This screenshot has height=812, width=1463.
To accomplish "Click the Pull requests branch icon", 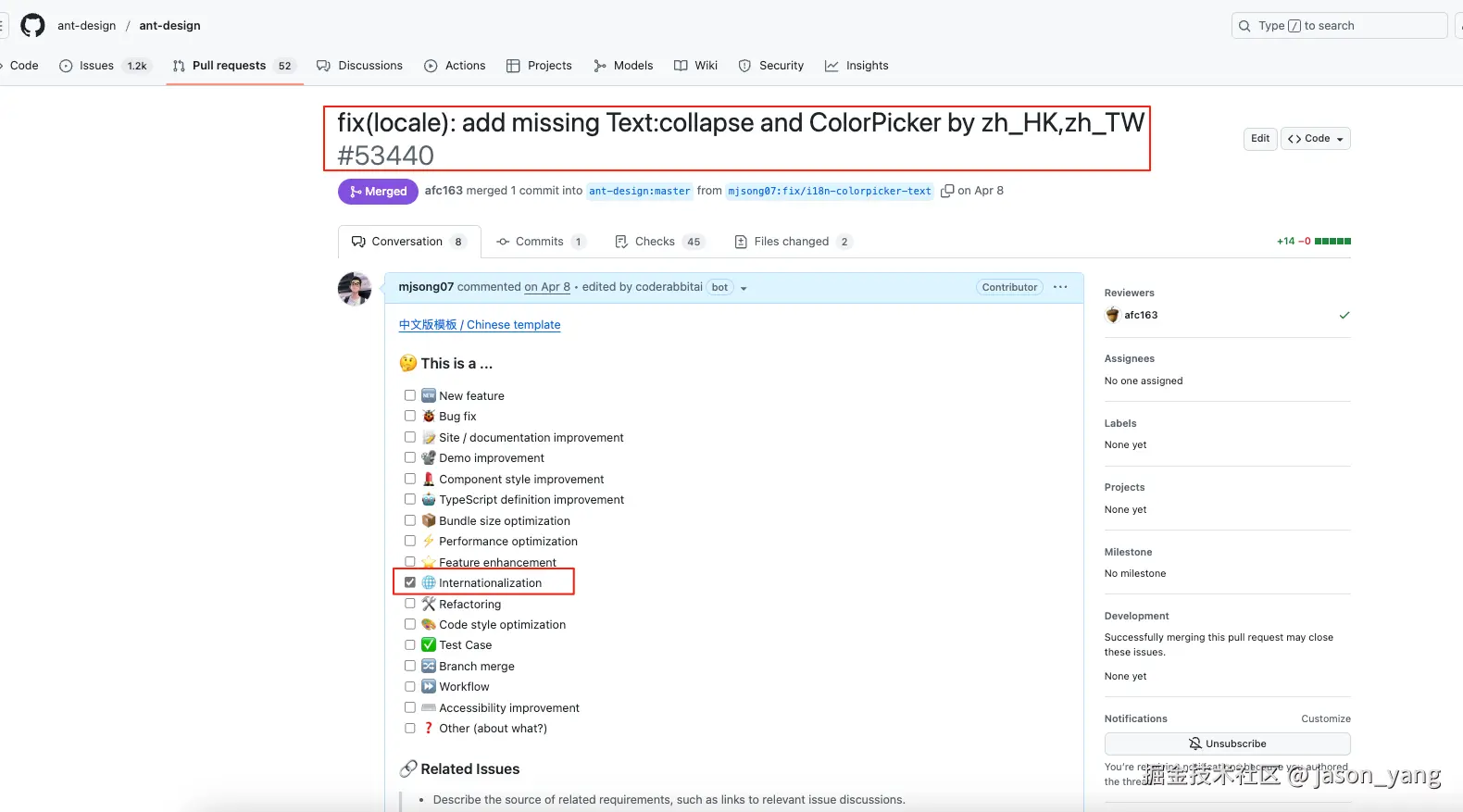I will 179,66.
